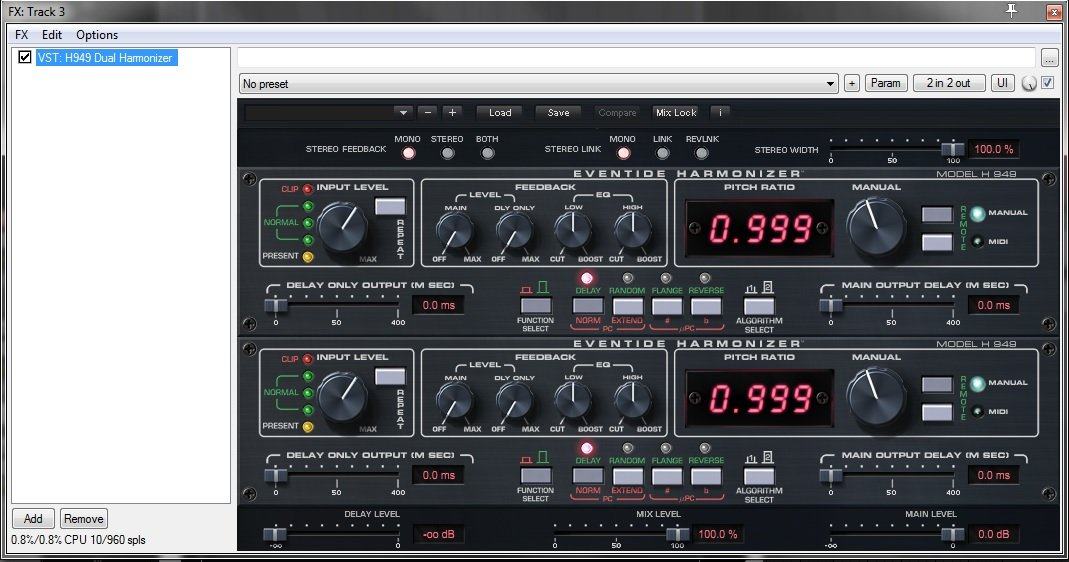Click the Remove button

click(x=83, y=519)
